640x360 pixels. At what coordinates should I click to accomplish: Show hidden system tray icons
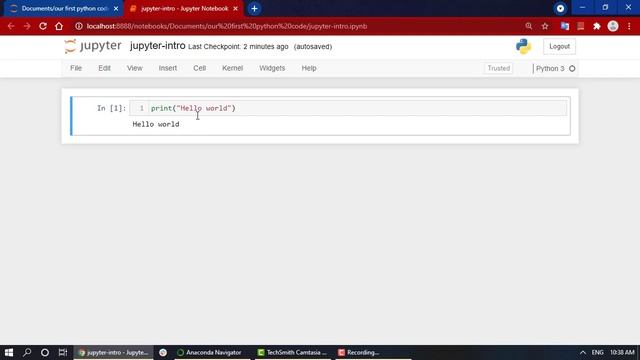click(582, 352)
